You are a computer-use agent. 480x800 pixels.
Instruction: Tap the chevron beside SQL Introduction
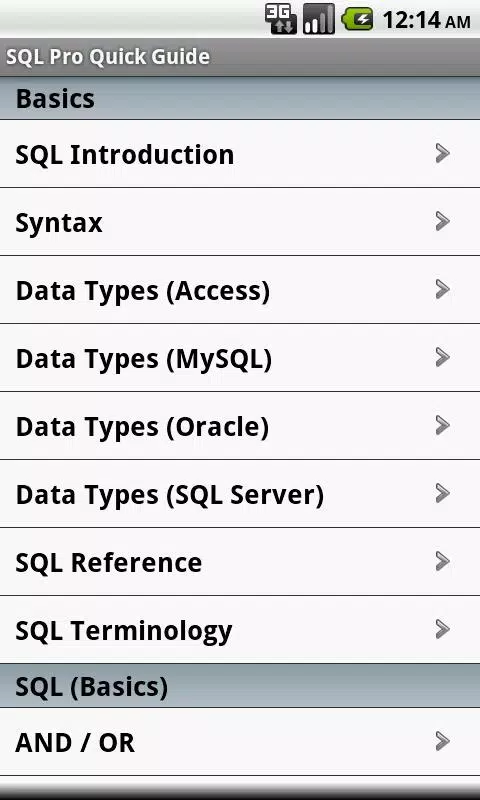[x=443, y=153]
